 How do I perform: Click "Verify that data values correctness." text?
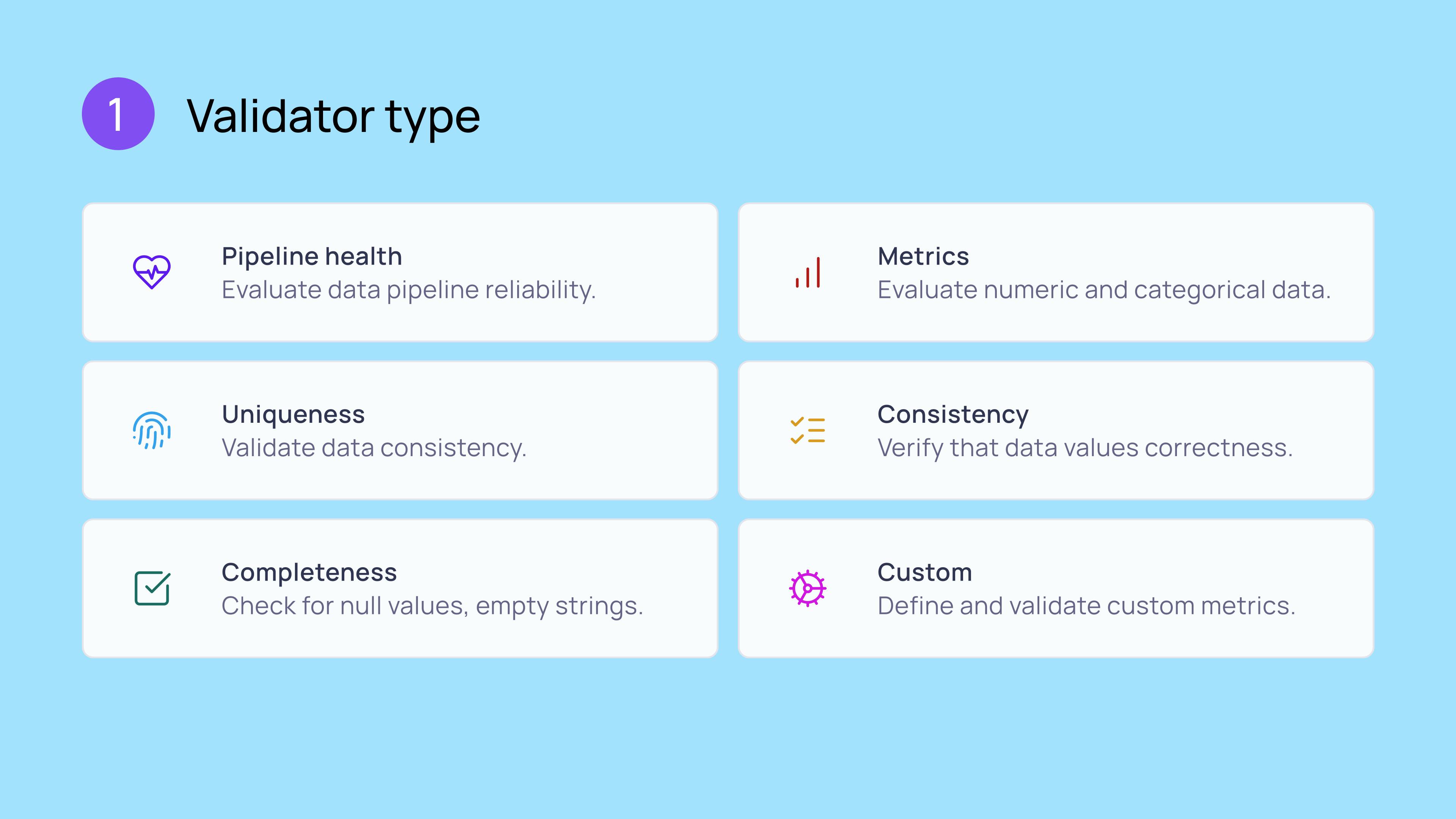click(x=1085, y=448)
